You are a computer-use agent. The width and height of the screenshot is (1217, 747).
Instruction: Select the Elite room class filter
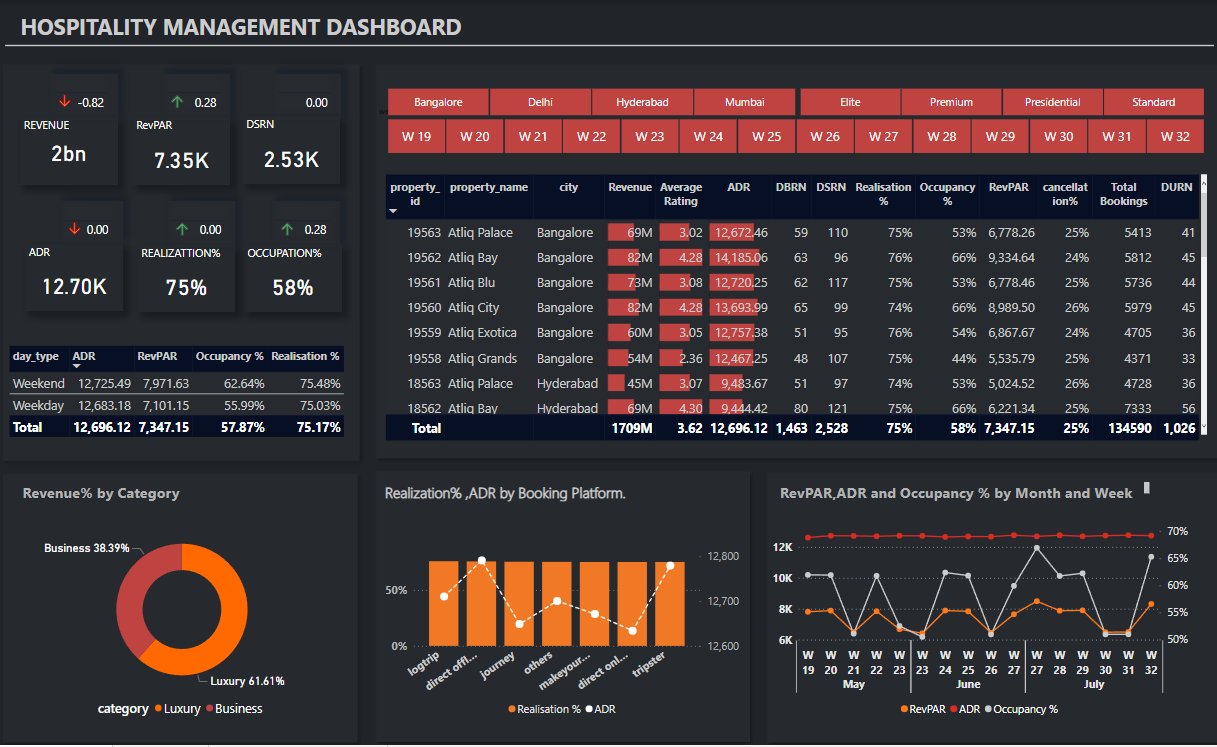coord(850,102)
